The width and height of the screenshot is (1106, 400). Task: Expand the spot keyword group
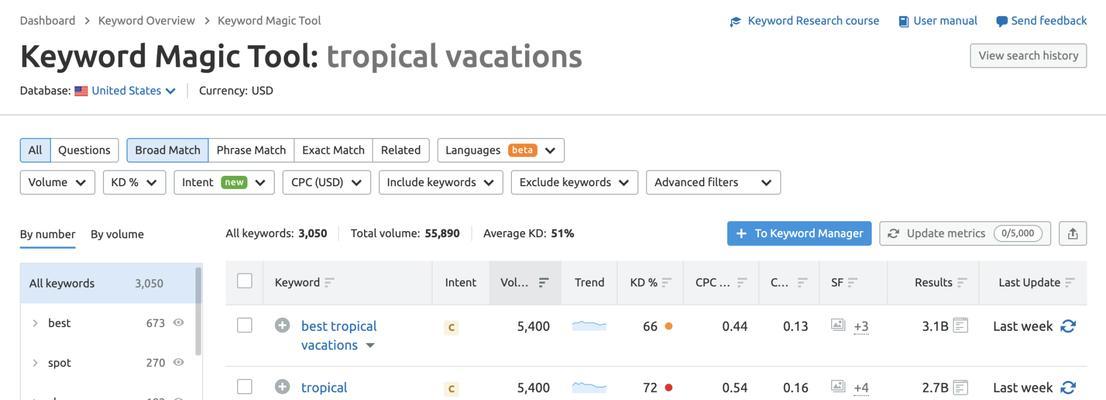[35, 363]
